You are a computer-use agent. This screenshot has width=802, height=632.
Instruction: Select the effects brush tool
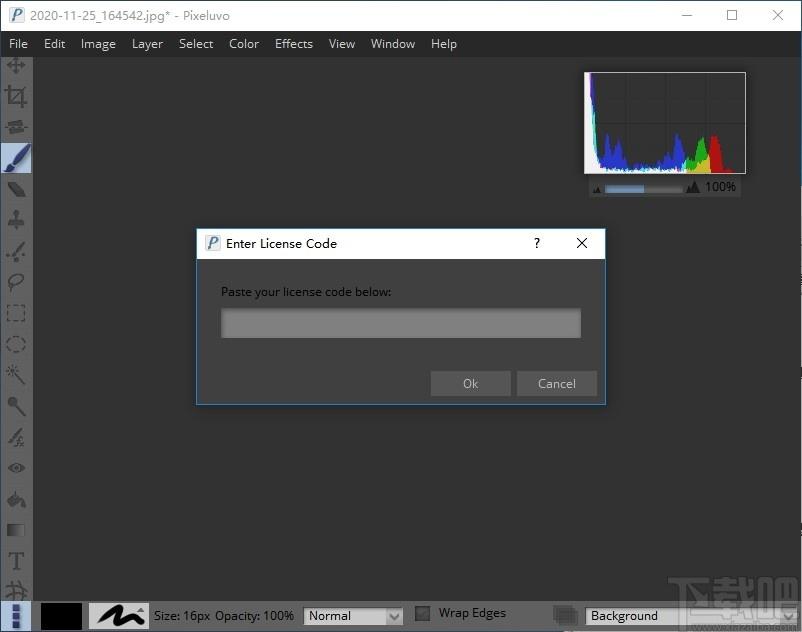tap(16, 437)
